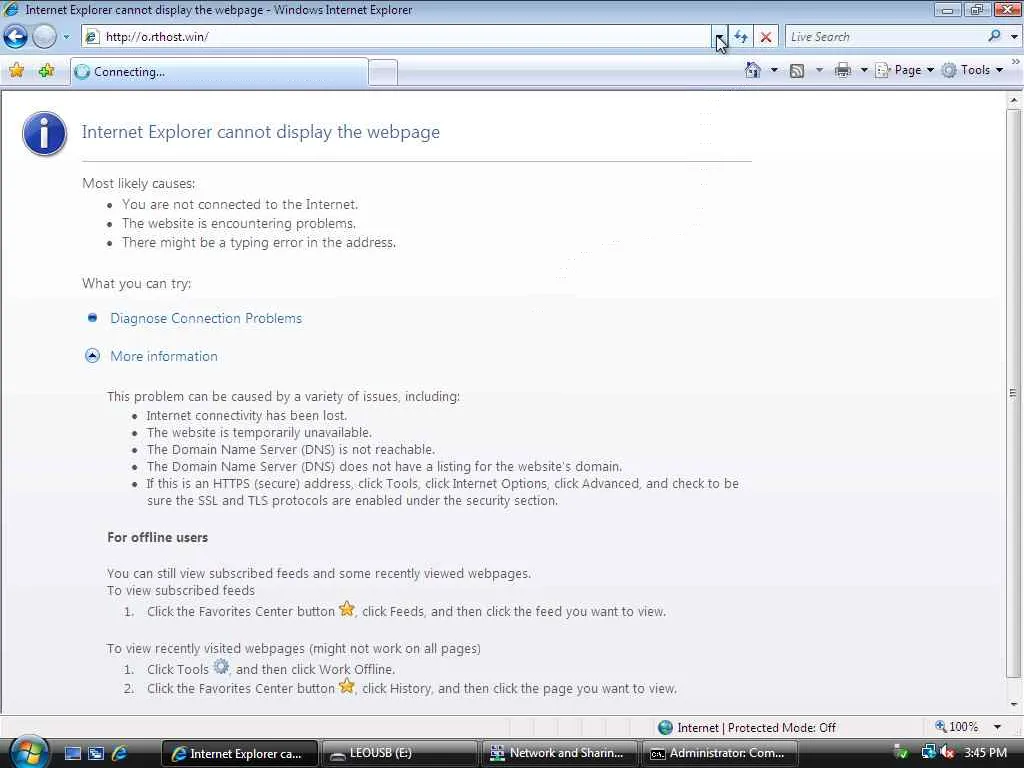1024x768 pixels.
Task: Show more toolbar commands chevron
Action: click(x=1016, y=62)
